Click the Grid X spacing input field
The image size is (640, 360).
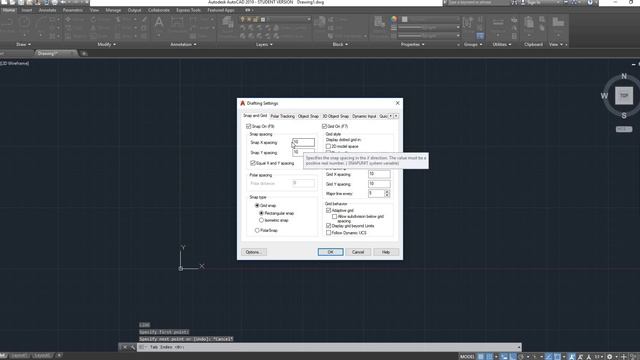coord(379,174)
